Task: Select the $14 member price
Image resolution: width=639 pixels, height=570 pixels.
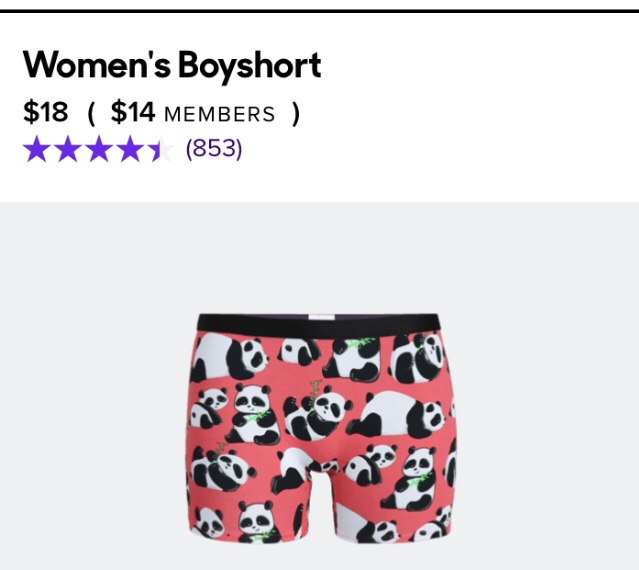Action: 132,112
